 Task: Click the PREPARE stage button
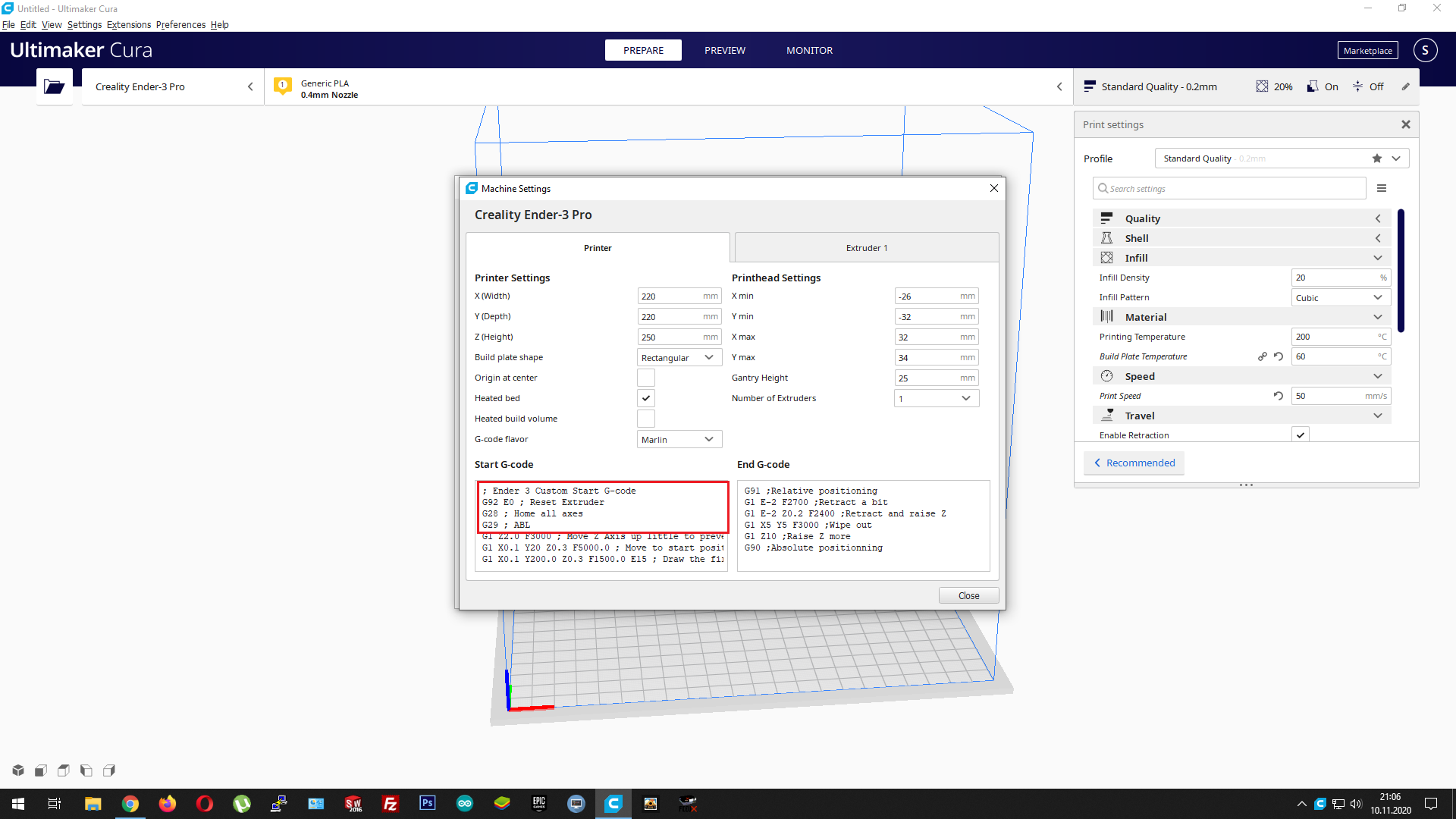(643, 50)
